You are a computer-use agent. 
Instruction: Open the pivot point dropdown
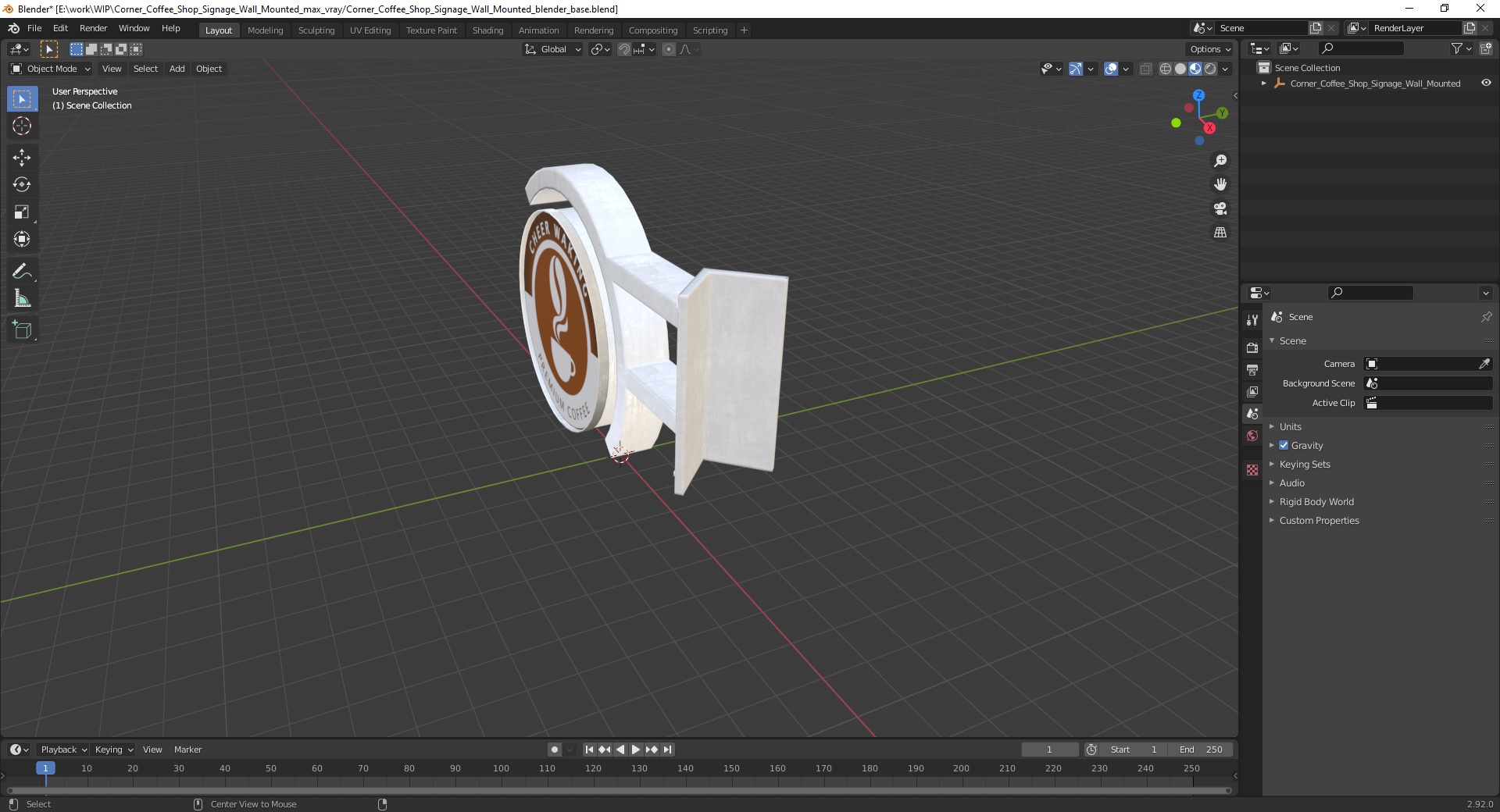(x=600, y=49)
